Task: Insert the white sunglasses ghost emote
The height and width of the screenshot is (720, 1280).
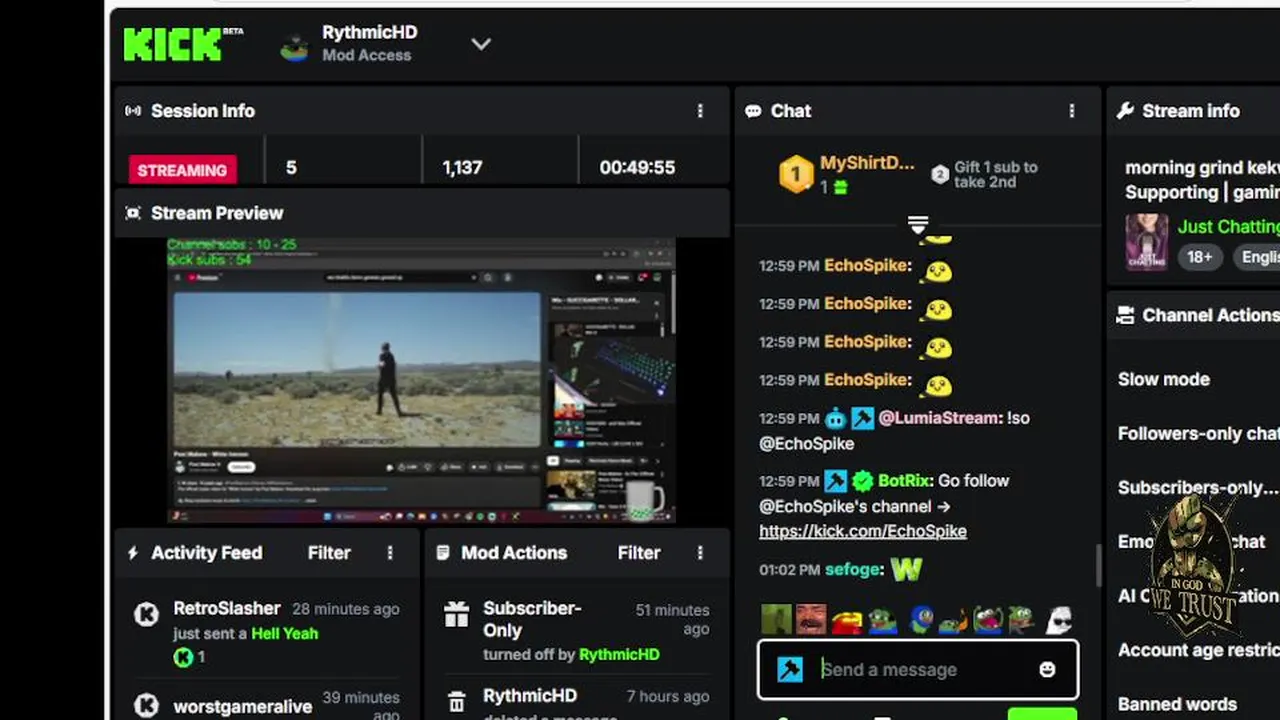Action: point(1060,620)
